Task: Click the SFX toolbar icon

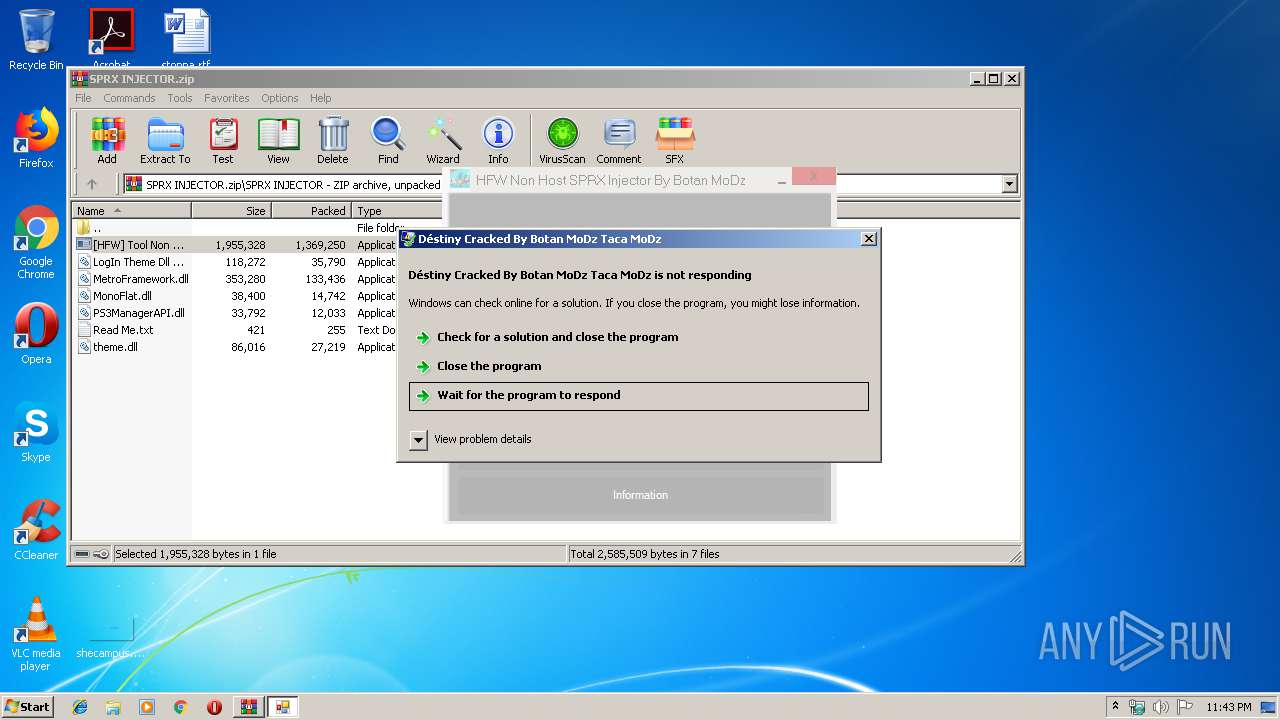Action: point(675,140)
